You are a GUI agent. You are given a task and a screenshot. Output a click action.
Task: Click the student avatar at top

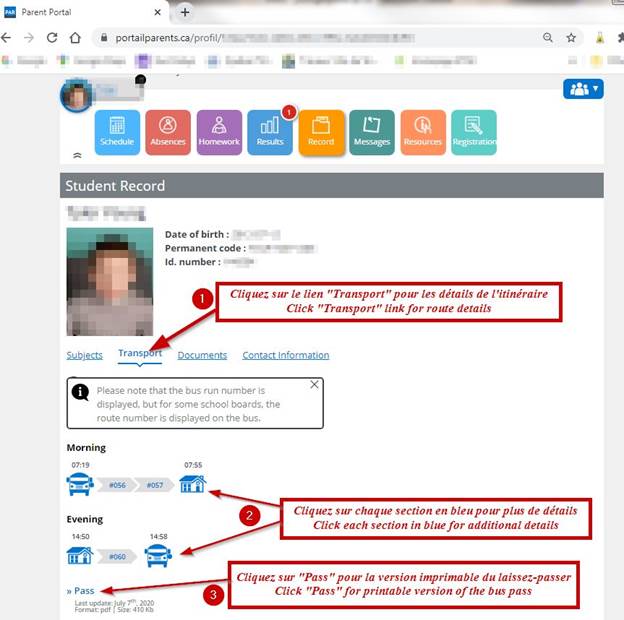(x=76, y=96)
